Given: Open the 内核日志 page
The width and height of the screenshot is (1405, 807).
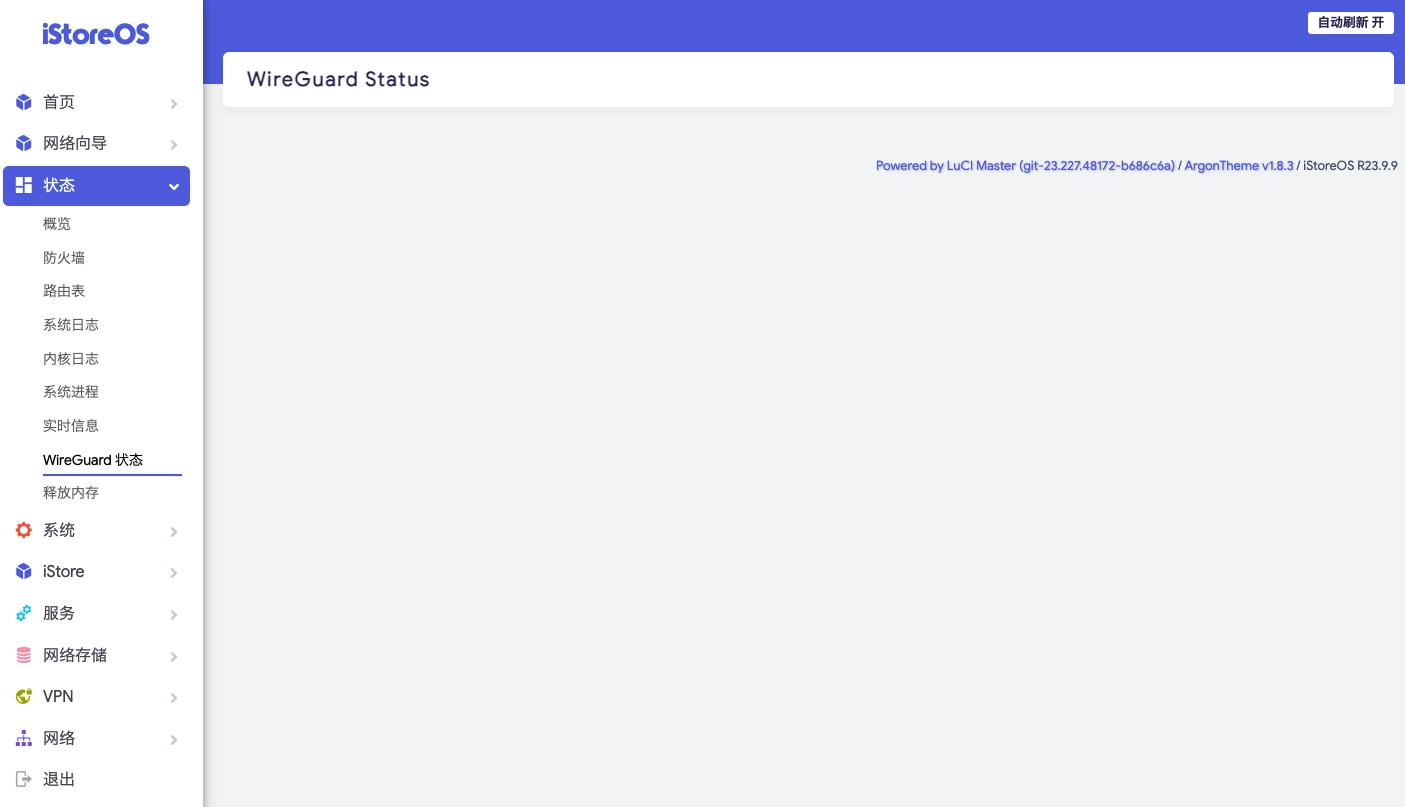Looking at the screenshot, I should click(x=71, y=359).
